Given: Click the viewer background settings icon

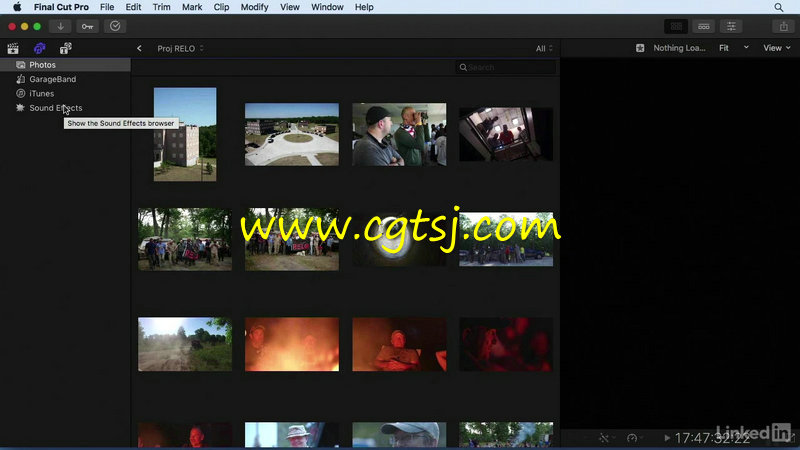Looking at the screenshot, I should tap(640, 48).
